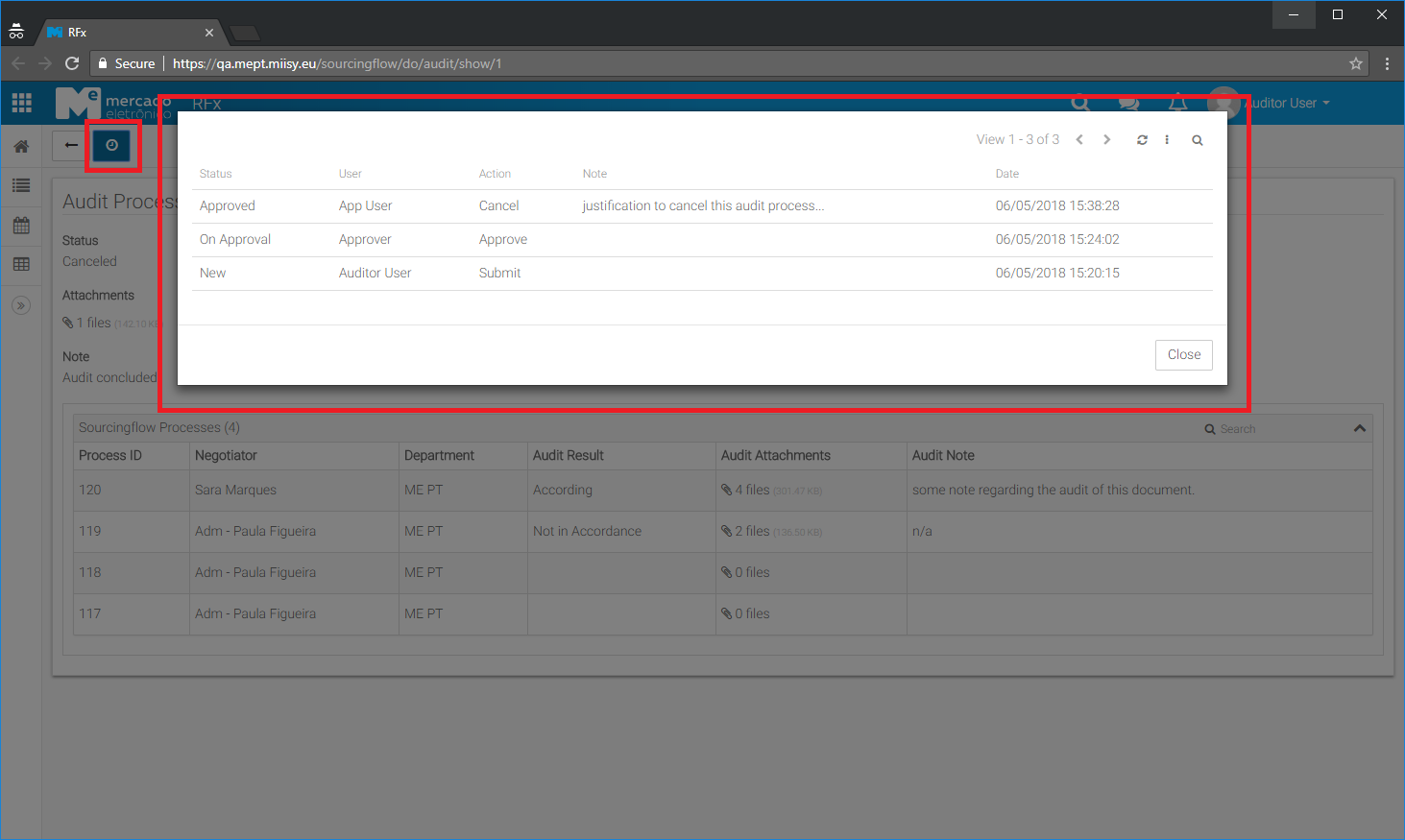Screen dimensions: 1405x840
Task: Refresh the audit history list
Action: [x=1142, y=140]
